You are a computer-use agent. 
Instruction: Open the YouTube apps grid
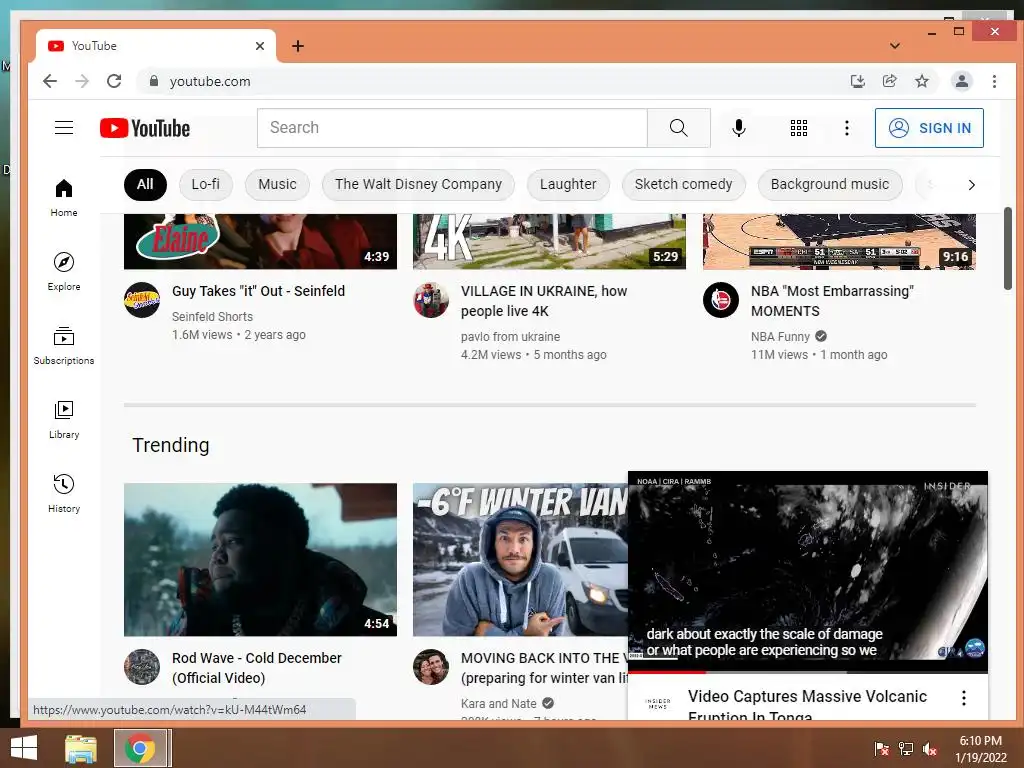[x=798, y=127]
